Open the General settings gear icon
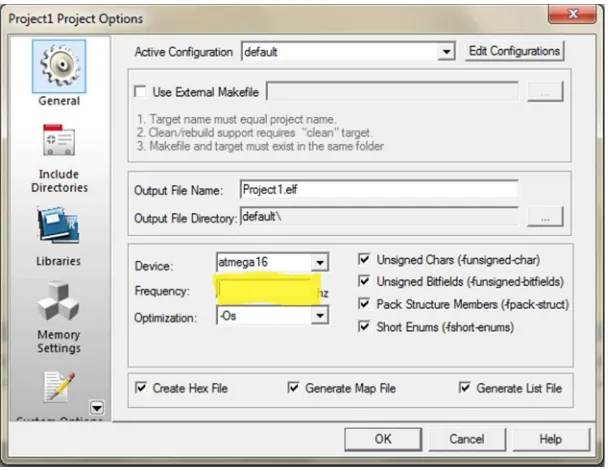This screenshot has width=608, height=470. point(59,66)
